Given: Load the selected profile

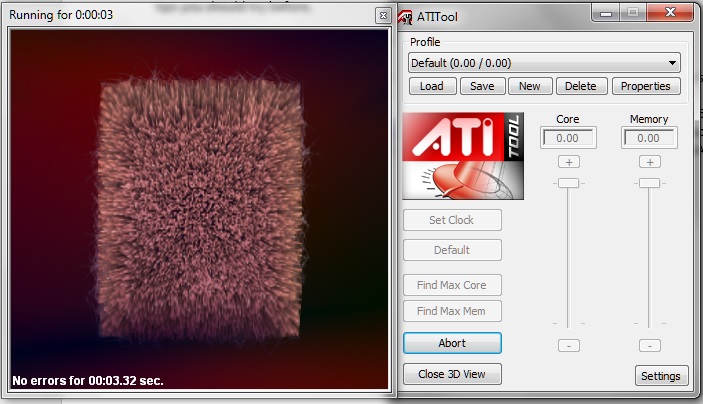Looking at the screenshot, I should click(x=432, y=86).
